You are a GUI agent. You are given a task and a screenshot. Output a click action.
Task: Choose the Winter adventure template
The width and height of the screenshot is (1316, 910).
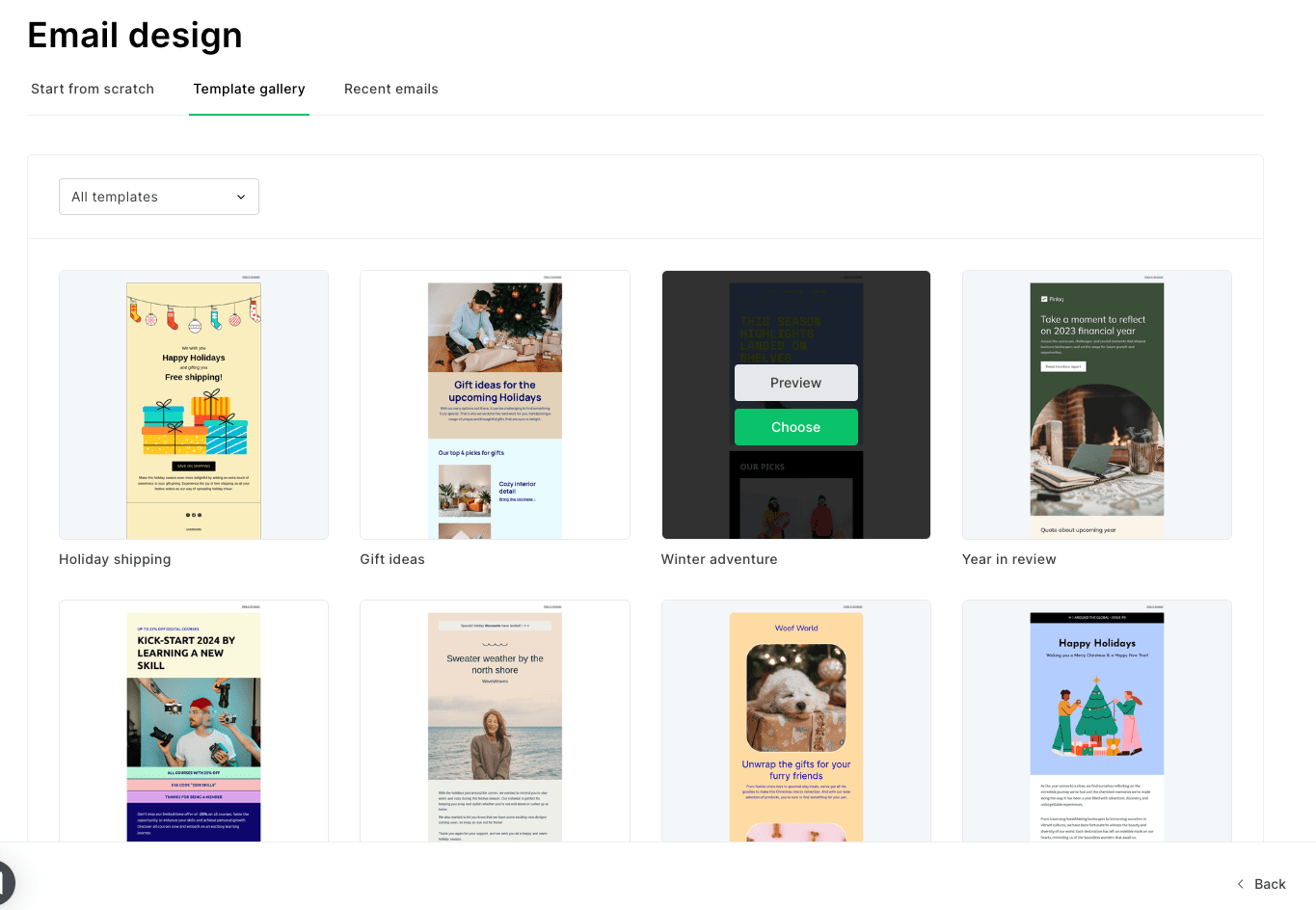point(795,427)
